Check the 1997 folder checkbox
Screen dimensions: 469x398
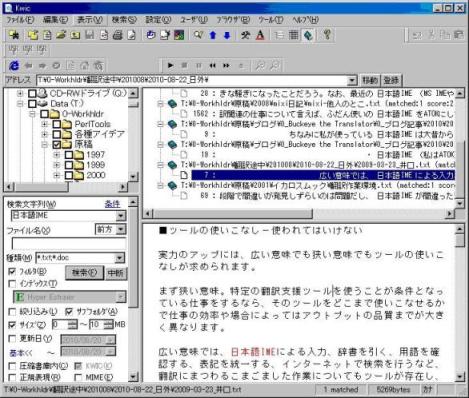[x=69, y=155]
